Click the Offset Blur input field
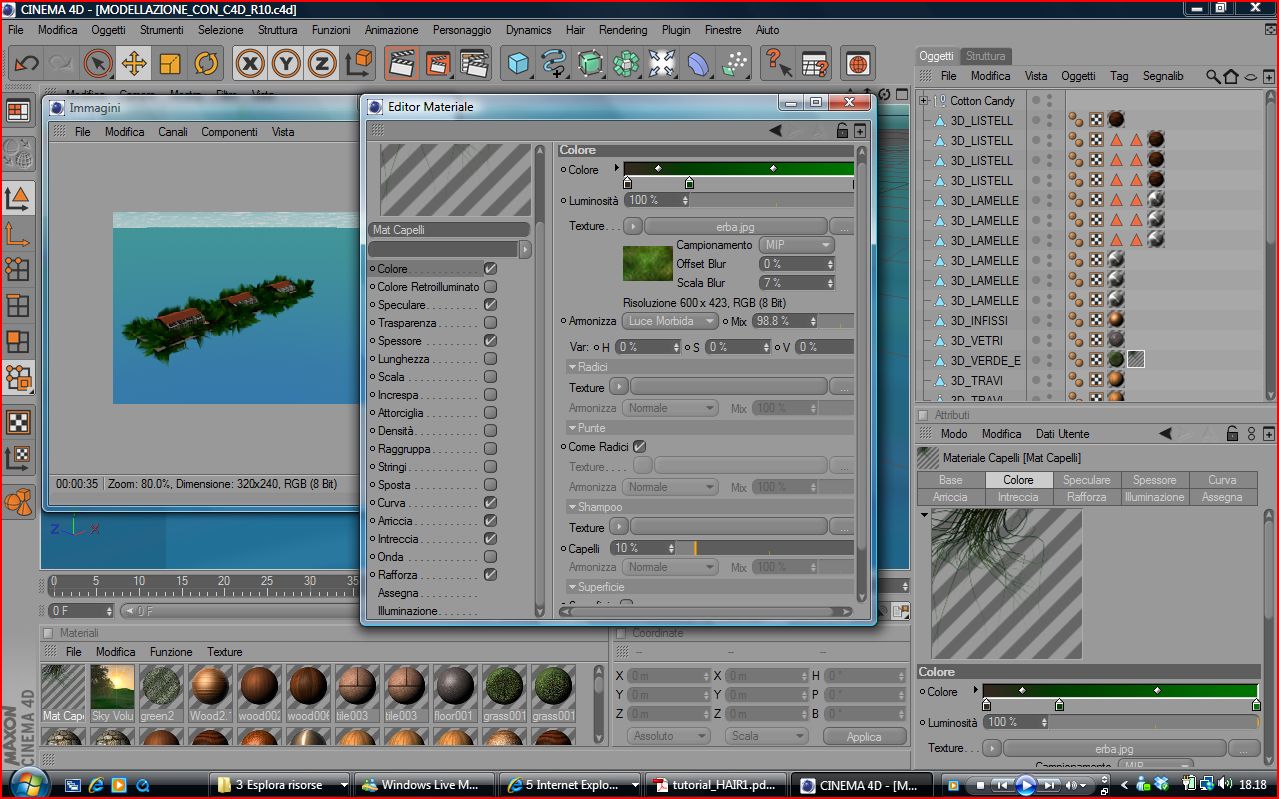1279x799 pixels. tap(796, 264)
